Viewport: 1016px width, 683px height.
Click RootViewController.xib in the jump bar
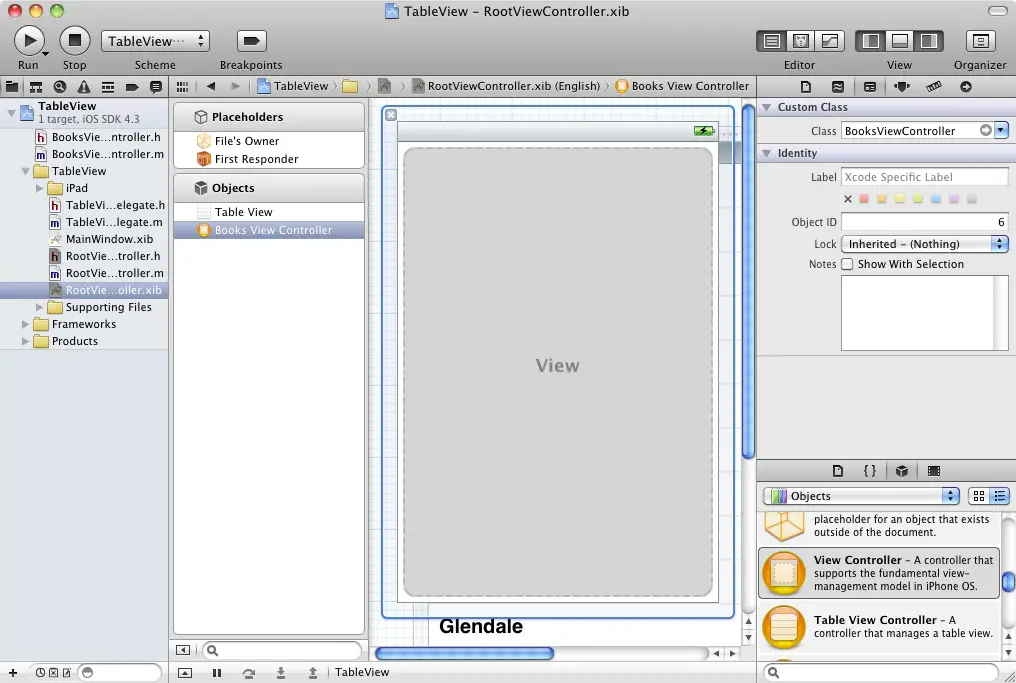511,86
